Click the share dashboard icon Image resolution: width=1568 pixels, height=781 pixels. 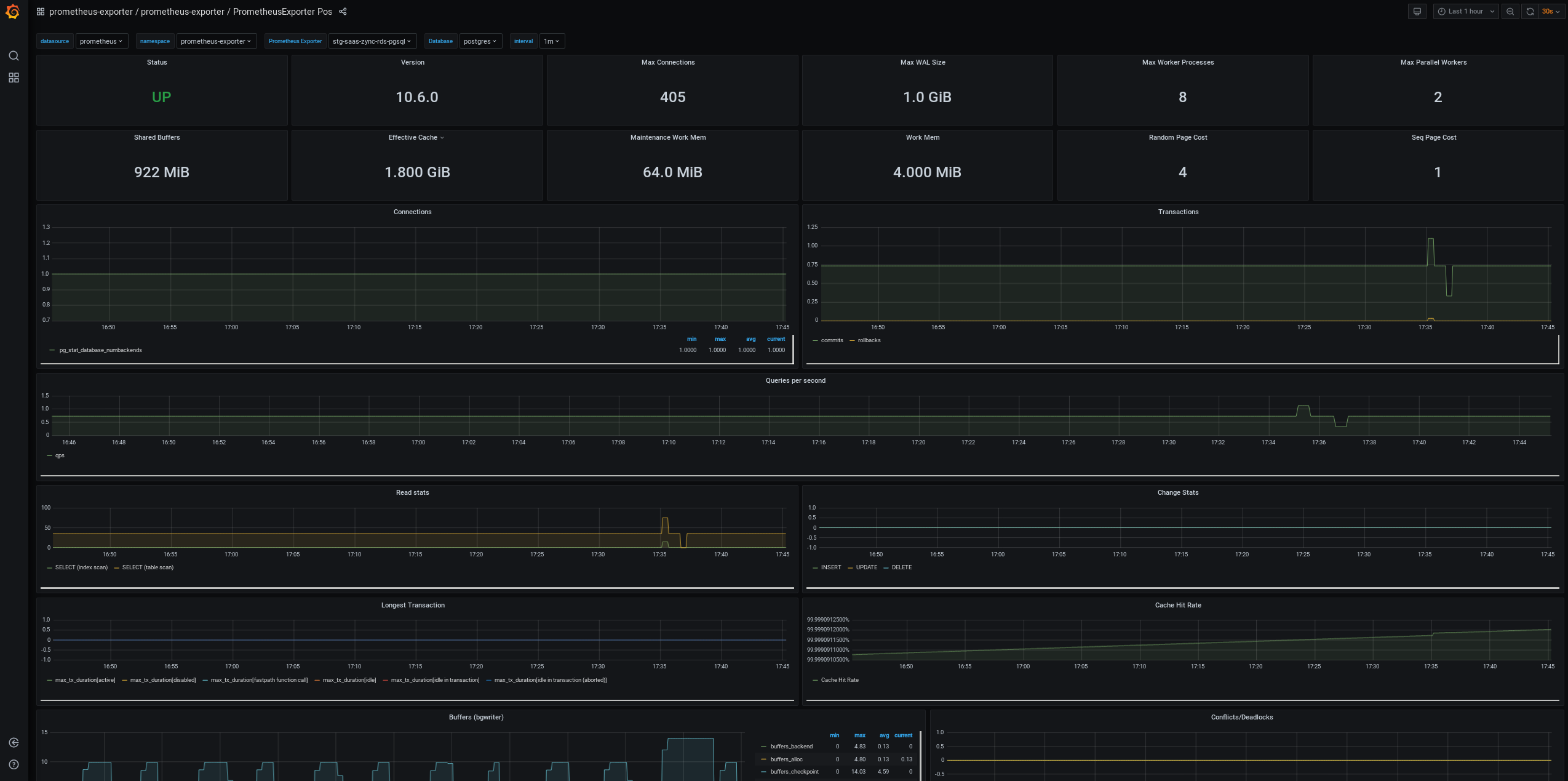coord(343,12)
